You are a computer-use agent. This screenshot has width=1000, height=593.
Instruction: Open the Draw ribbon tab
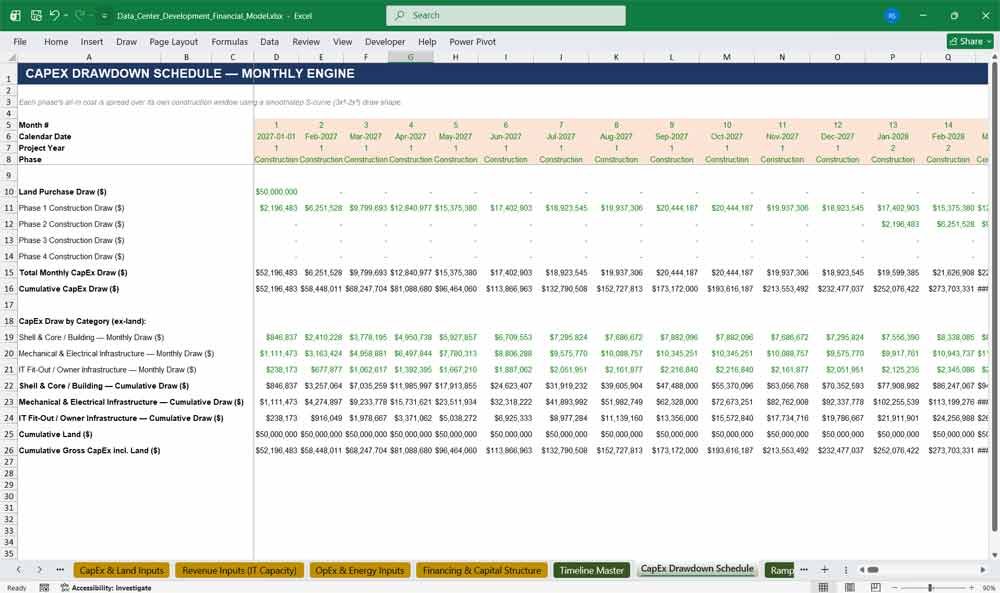click(126, 41)
